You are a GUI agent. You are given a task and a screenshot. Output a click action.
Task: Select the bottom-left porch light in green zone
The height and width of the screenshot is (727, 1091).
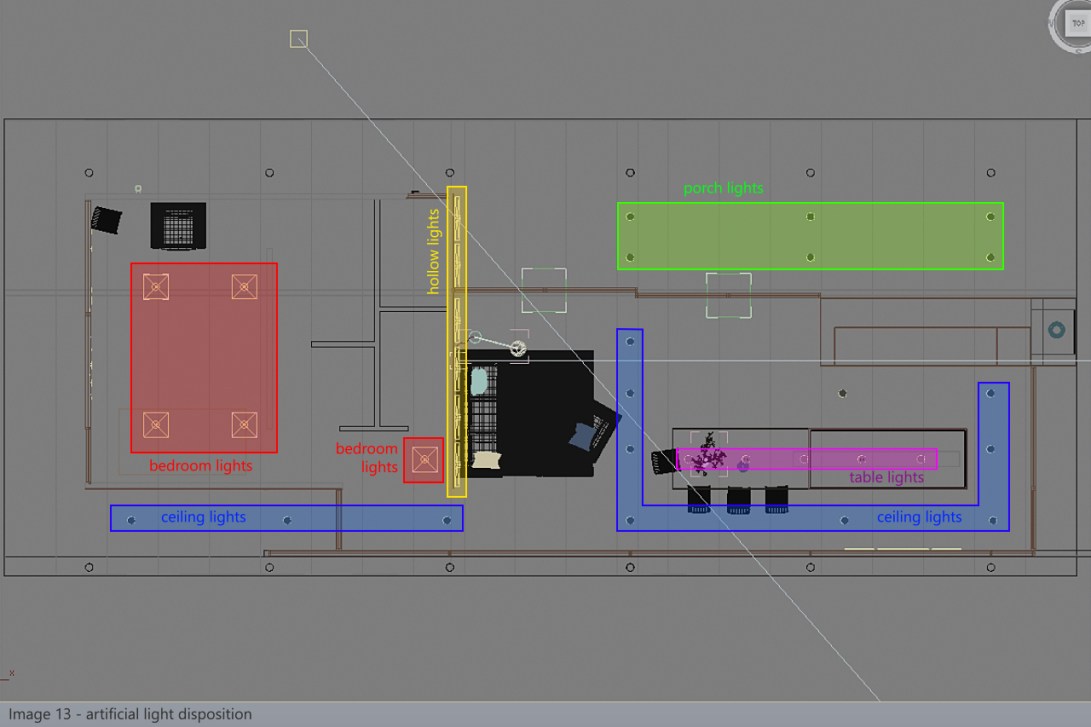(630, 257)
